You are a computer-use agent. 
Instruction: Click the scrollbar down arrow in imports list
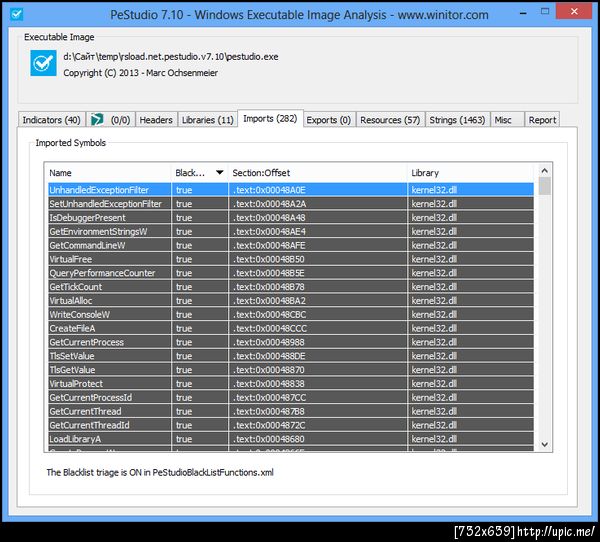(545, 444)
